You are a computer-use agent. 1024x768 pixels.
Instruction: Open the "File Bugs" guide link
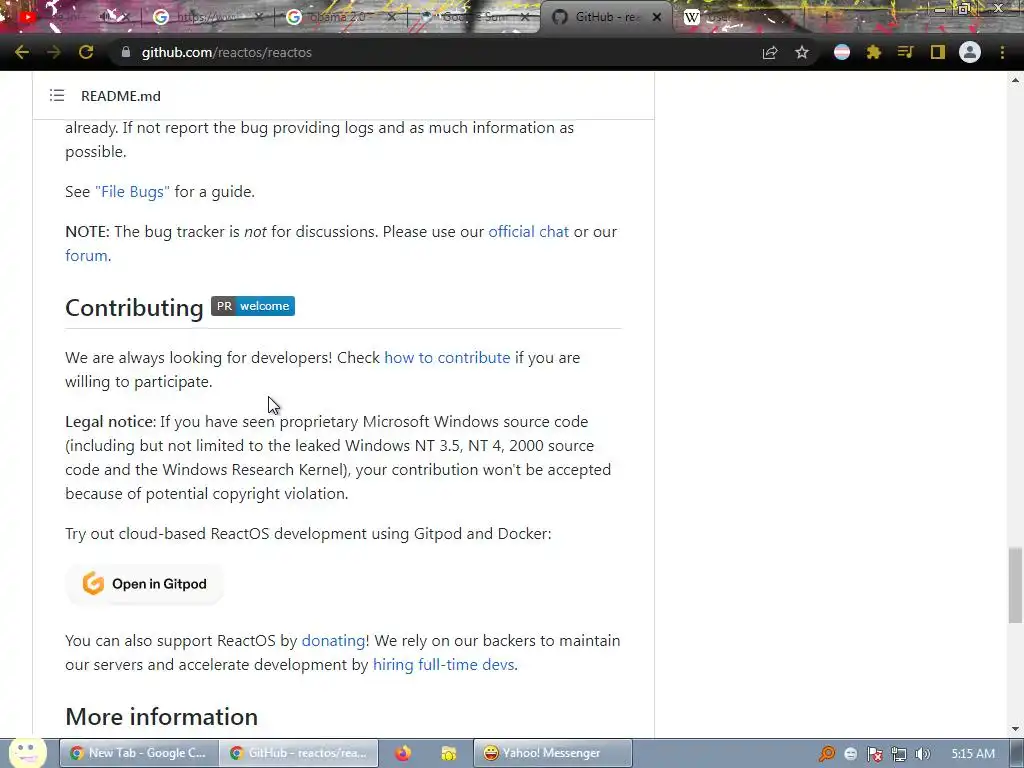(x=133, y=191)
